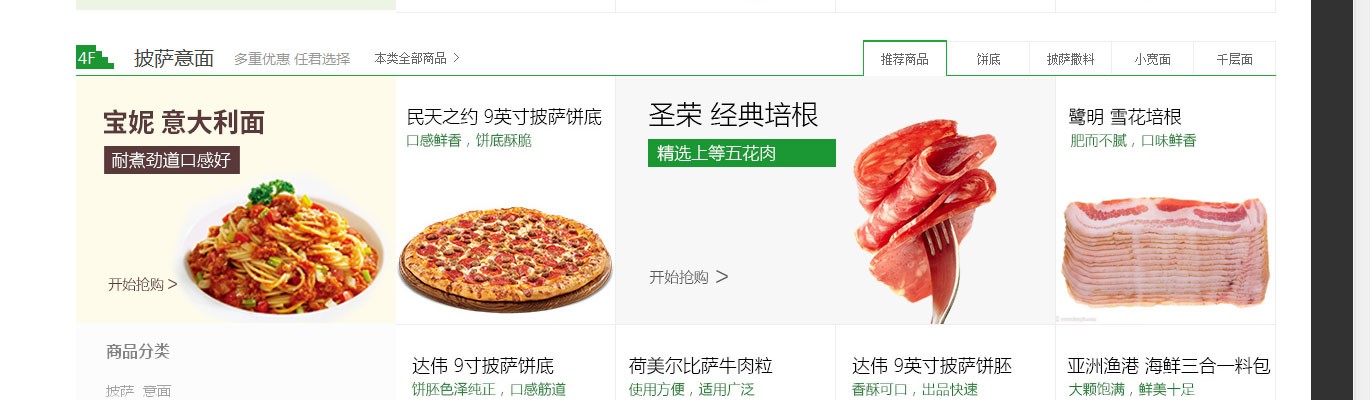The image size is (1370, 400).
Task: Open 本类全部商品 arrow link
Action: tap(417, 58)
